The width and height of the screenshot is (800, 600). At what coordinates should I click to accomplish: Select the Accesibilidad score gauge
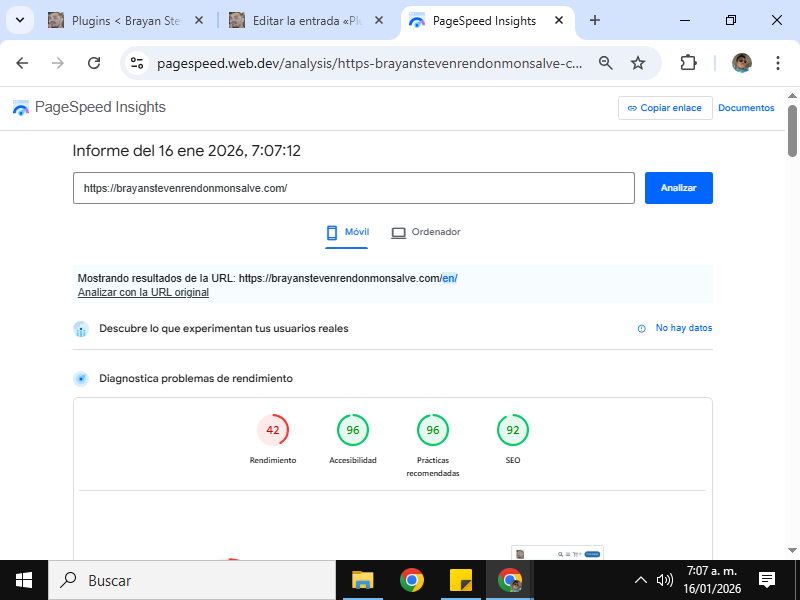click(353, 430)
